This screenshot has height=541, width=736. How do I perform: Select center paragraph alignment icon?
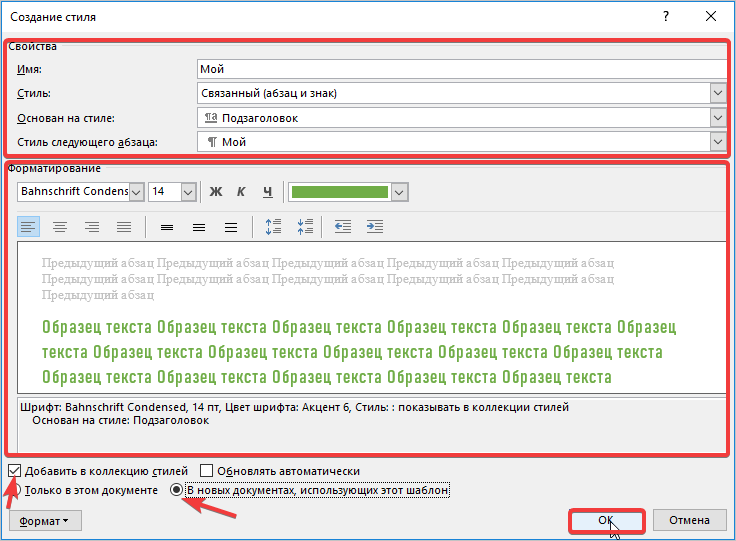(x=60, y=227)
